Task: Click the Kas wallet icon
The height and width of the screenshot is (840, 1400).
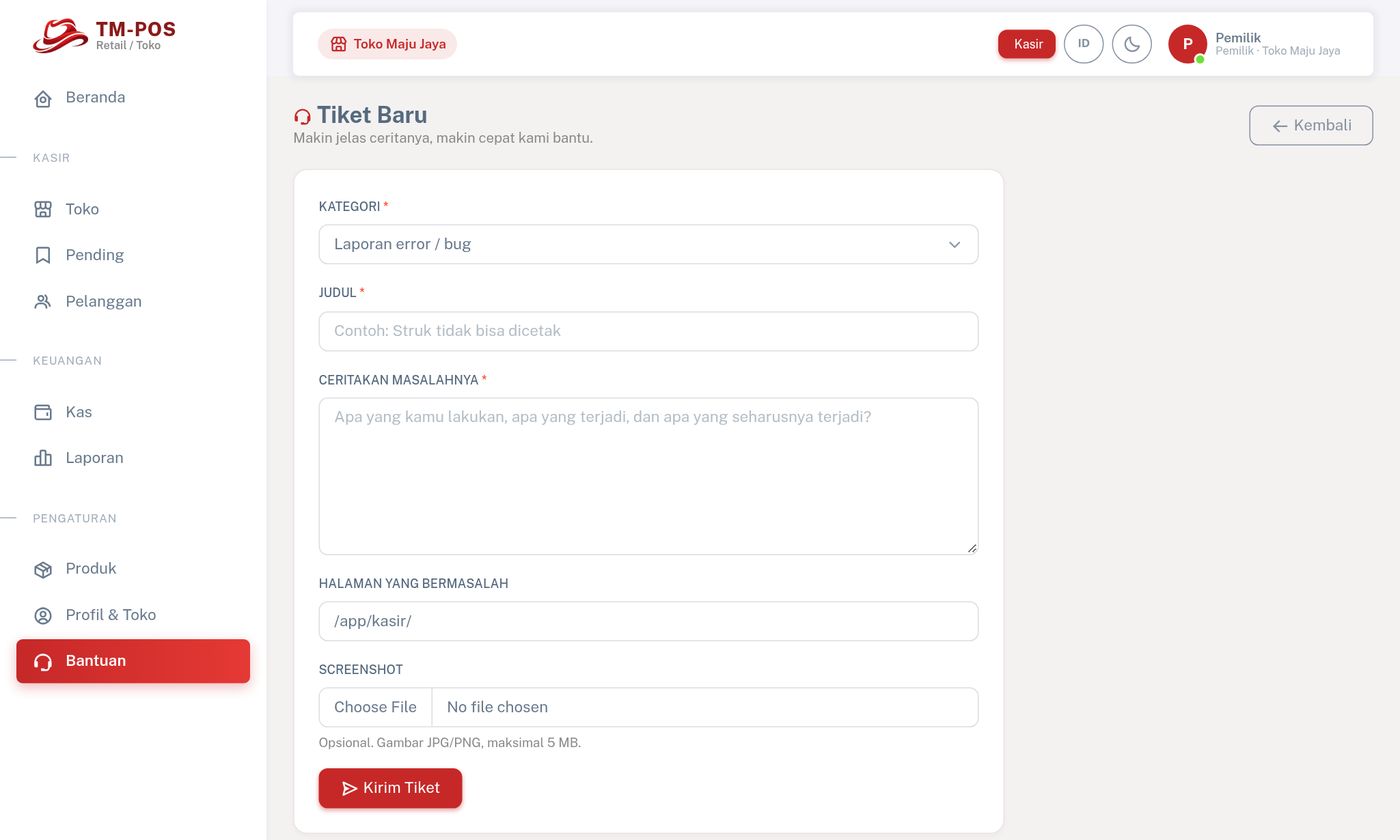Action: click(x=43, y=412)
